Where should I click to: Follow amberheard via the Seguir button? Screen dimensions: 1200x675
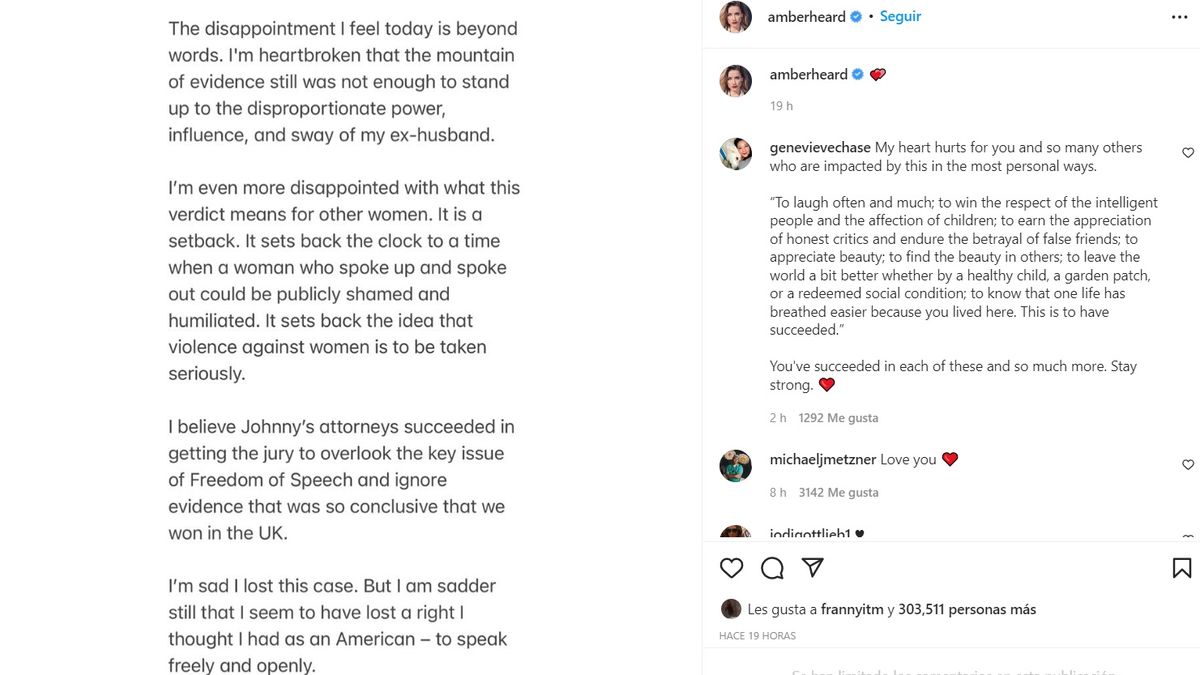coord(900,17)
